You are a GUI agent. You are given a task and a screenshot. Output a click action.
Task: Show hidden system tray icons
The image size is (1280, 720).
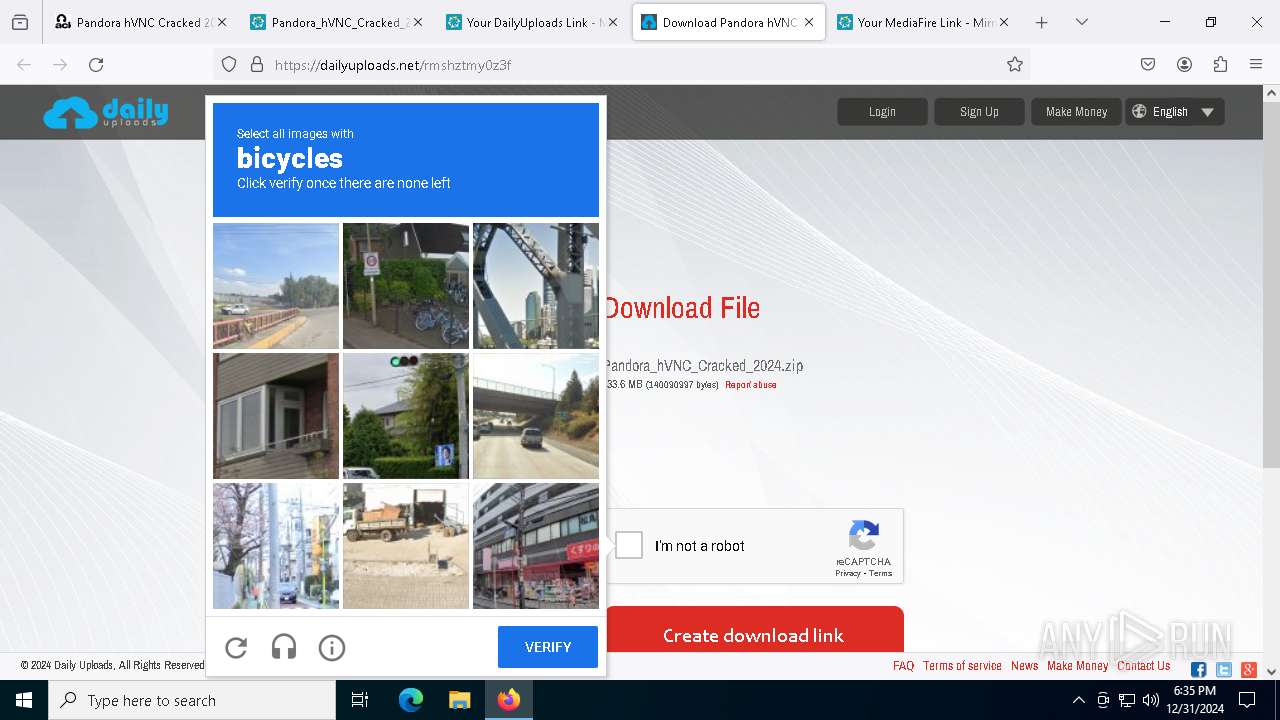[1078, 700]
